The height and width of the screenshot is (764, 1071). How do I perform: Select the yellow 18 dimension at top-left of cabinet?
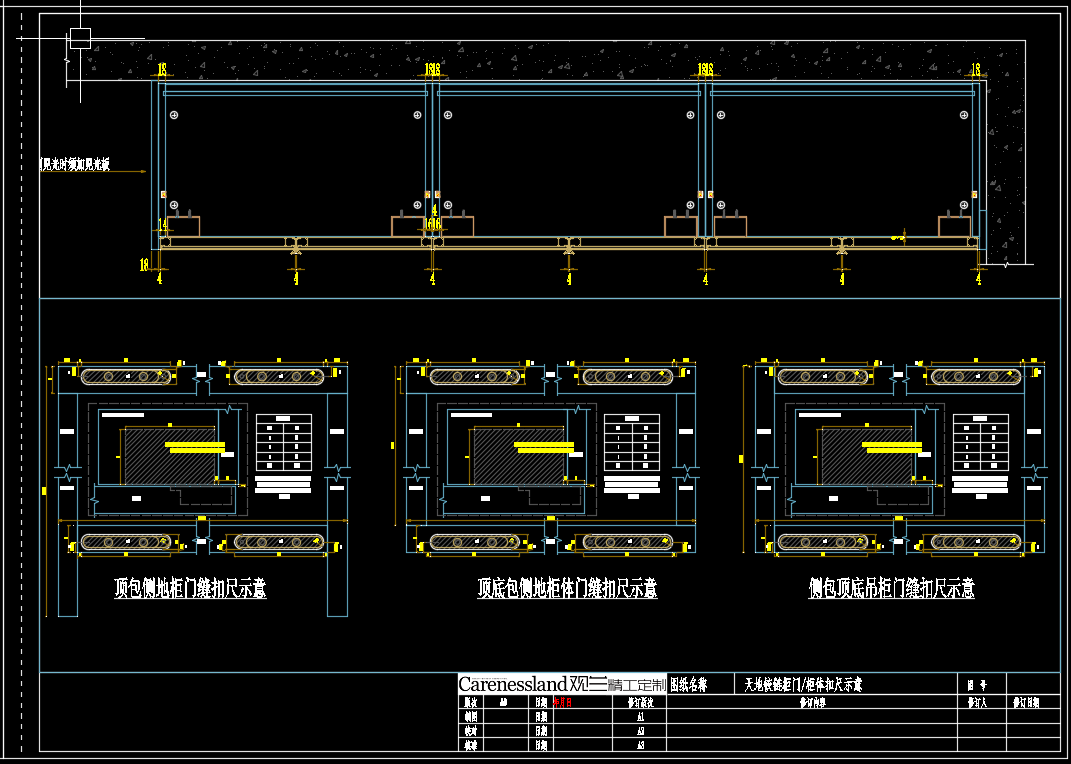coord(161,69)
